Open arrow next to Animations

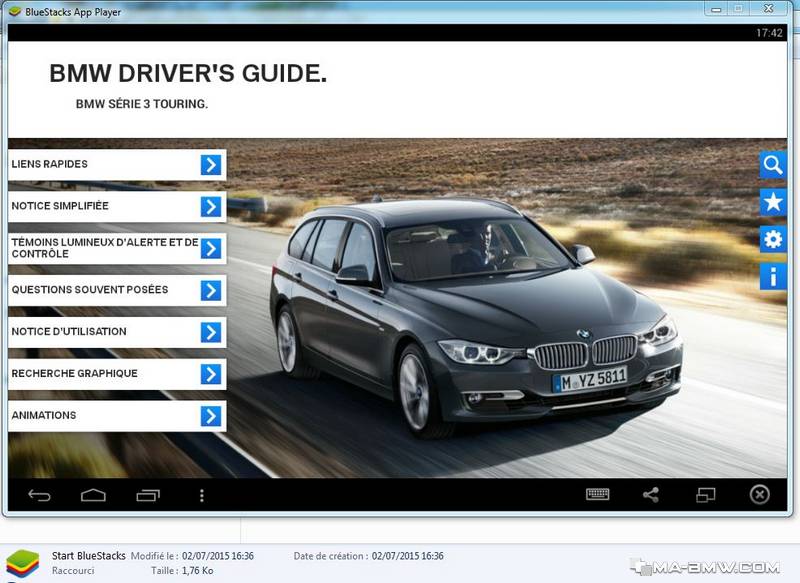[x=211, y=416]
